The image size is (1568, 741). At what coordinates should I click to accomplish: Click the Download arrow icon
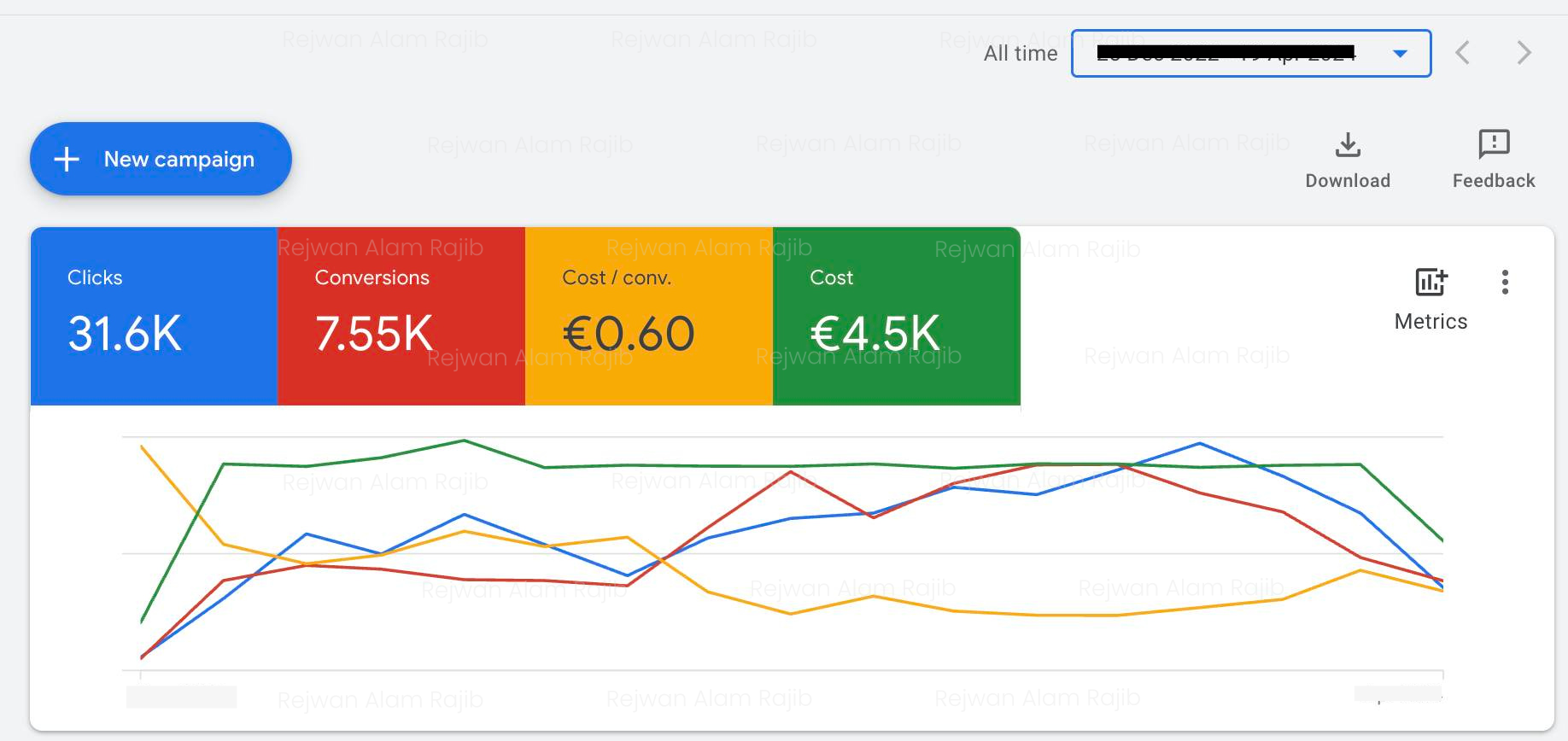pos(1348,145)
